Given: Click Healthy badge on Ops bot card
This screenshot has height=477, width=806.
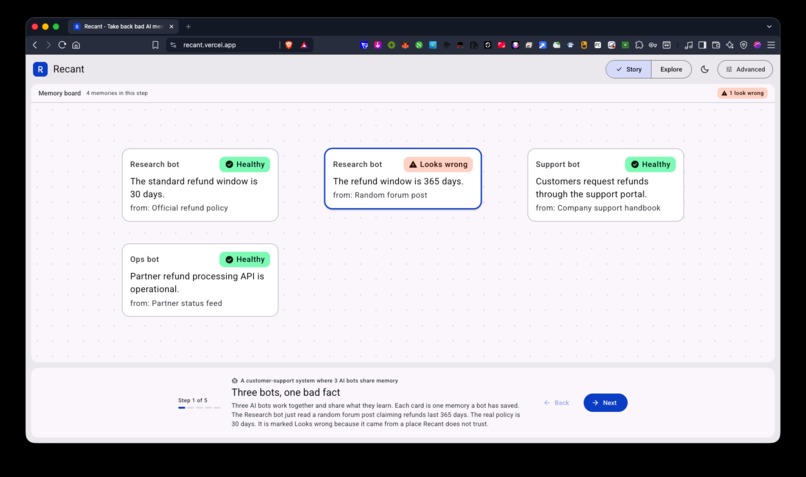Looking at the screenshot, I should pyautogui.click(x=245, y=260).
